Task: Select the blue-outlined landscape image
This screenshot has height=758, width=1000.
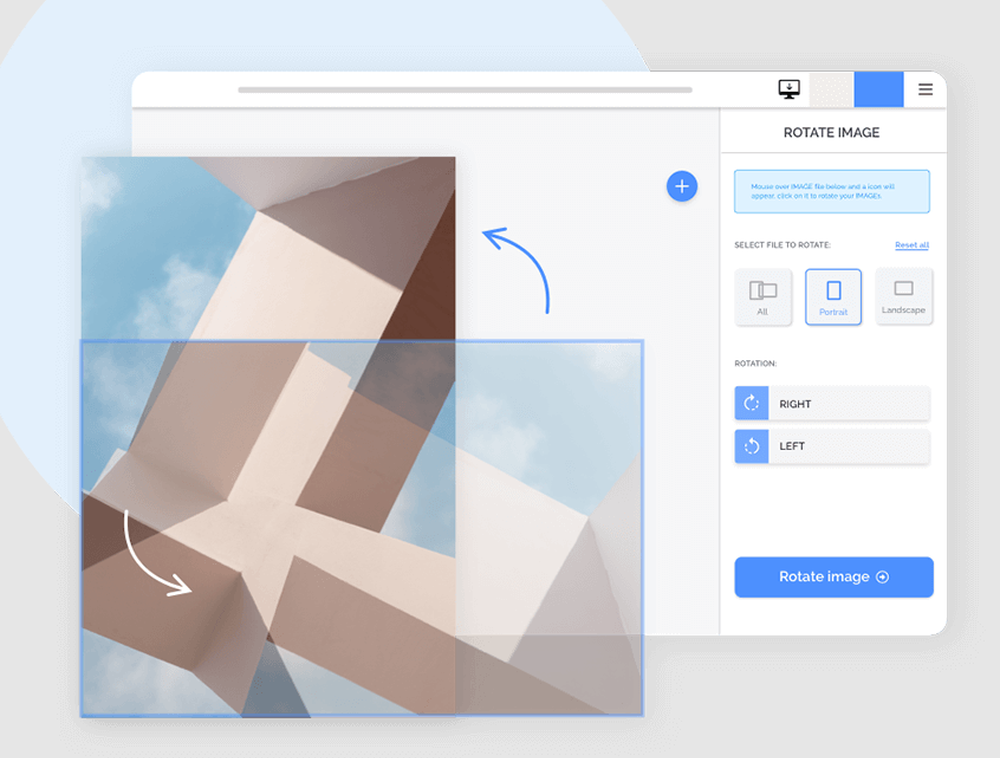Action: click(x=362, y=528)
